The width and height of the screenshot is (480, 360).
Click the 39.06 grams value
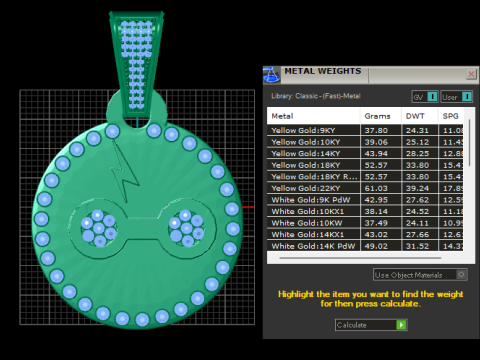pyautogui.click(x=376, y=142)
